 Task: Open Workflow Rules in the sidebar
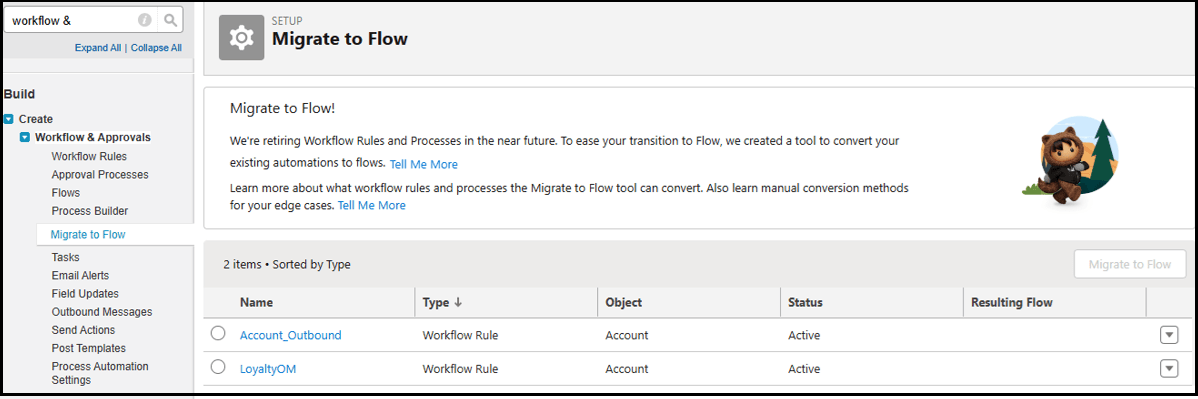coord(89,156)
